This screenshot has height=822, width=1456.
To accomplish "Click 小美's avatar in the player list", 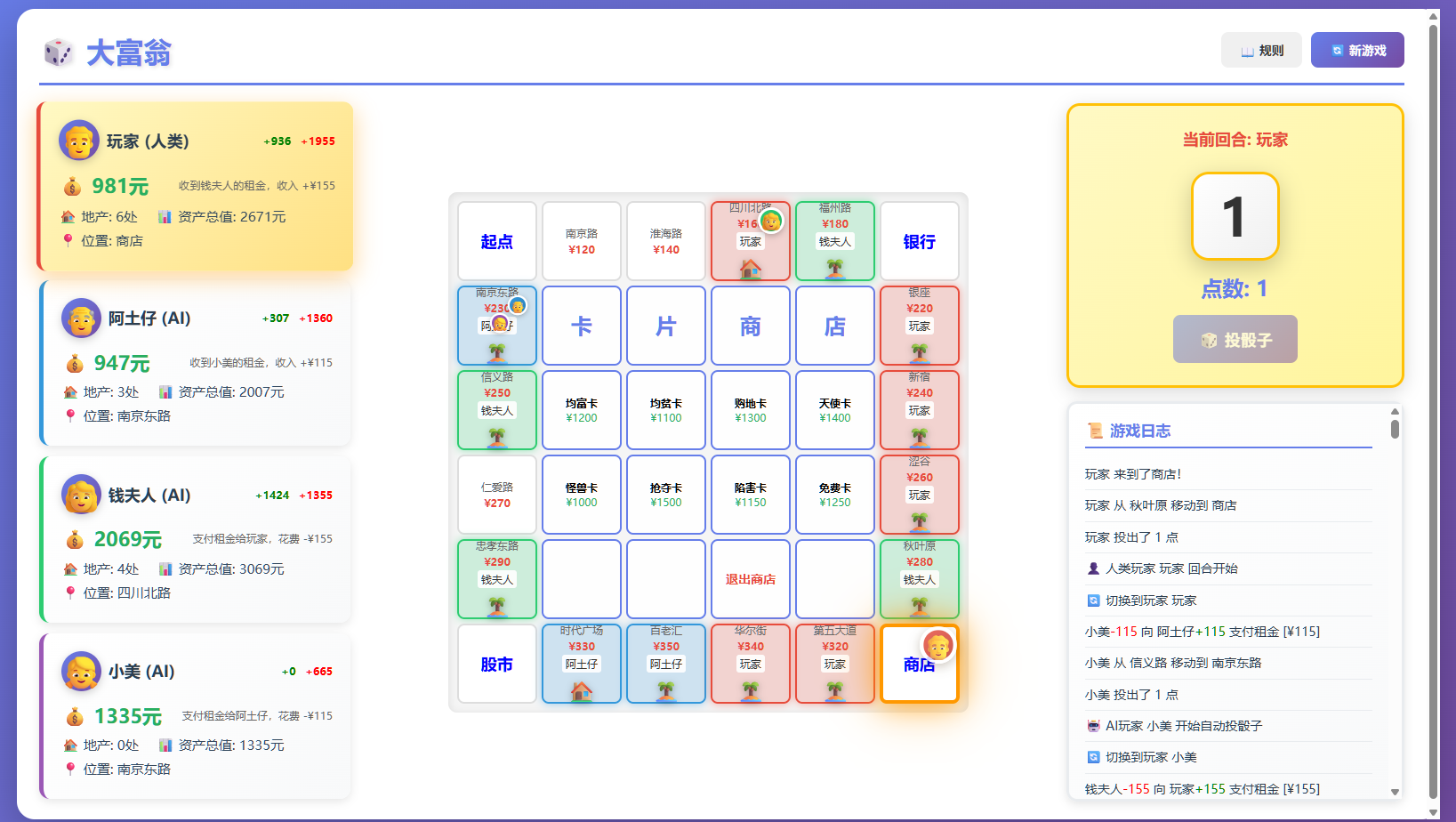I will (81, 672).
